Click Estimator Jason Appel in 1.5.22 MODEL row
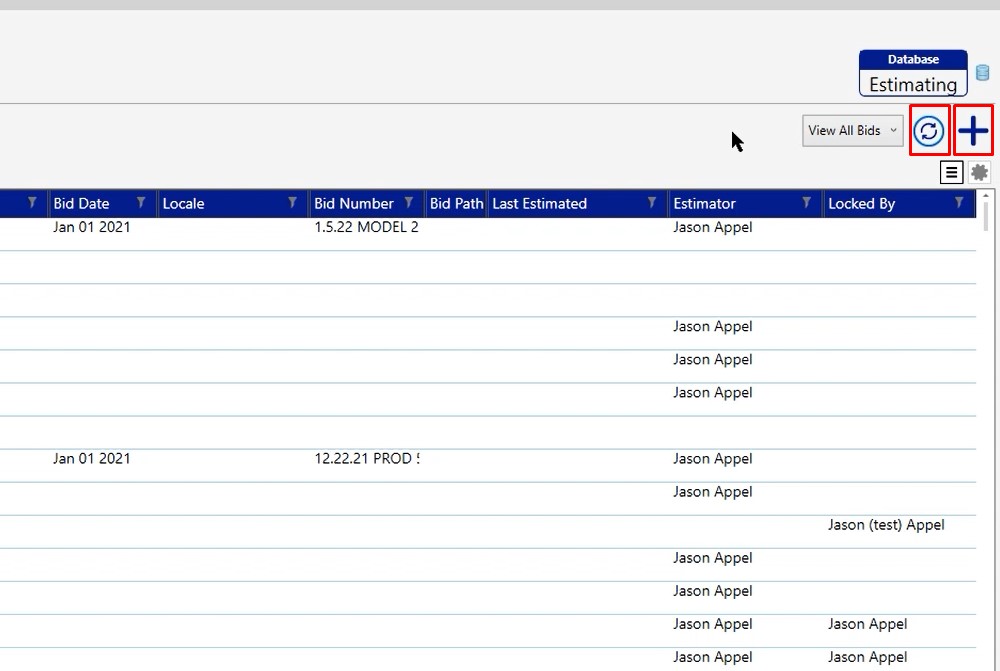This screenshot has height=671, width=1000. coord(713,227)
